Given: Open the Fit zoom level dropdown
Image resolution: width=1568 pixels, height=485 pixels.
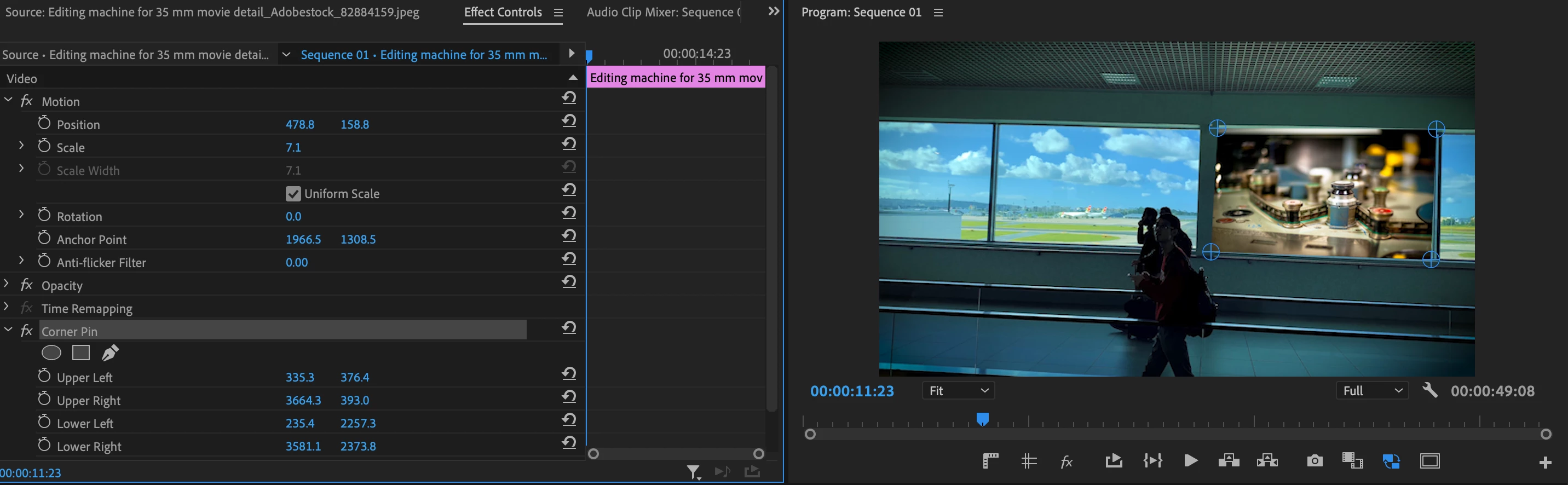Looking at the screenshot, I should click(x=959, y=391).
